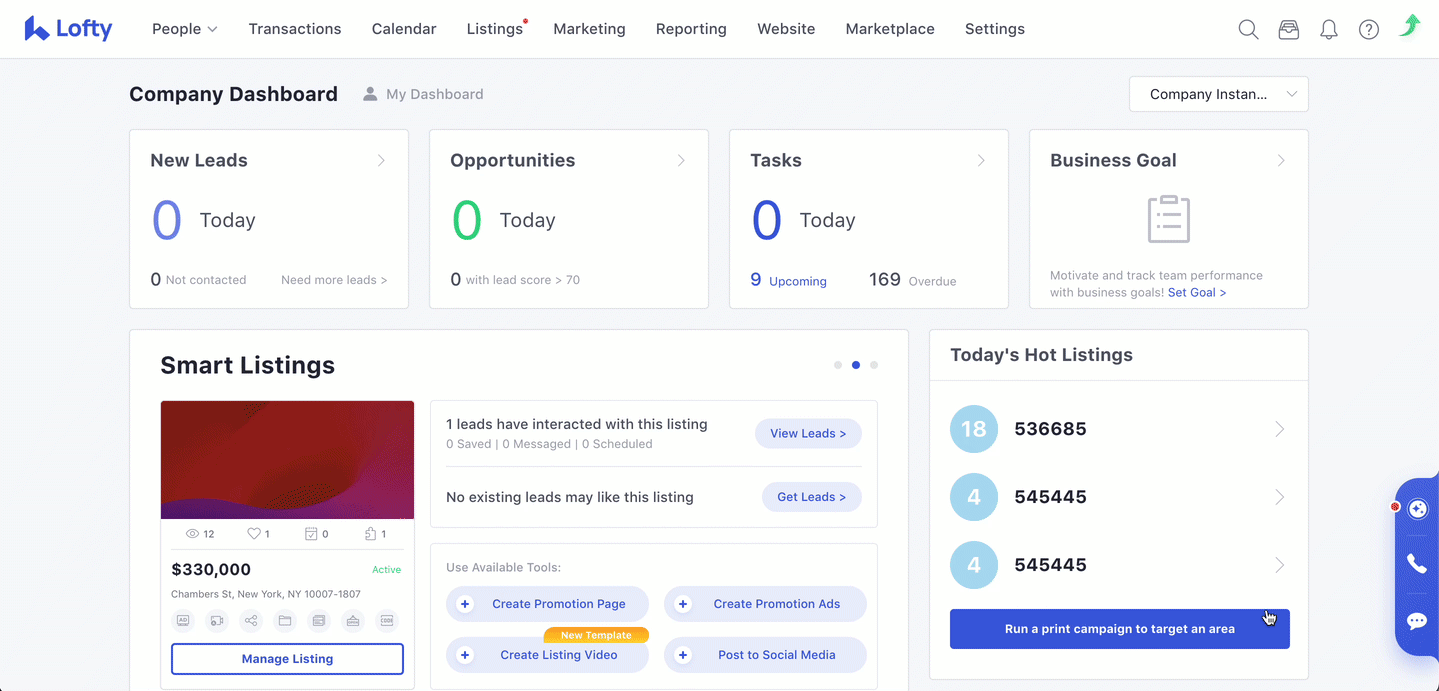Open the Listings menu
1439x691 pixels.
click(x=495, y=29)
